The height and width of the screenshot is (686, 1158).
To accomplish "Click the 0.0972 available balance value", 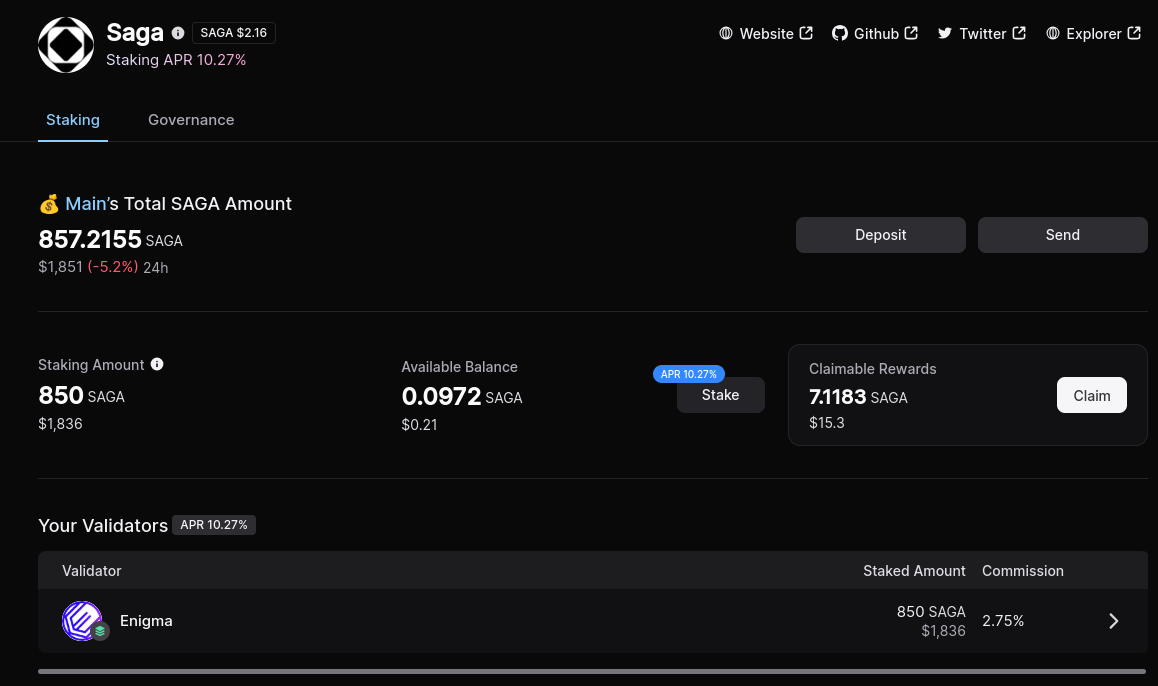I will coord(441,397).
